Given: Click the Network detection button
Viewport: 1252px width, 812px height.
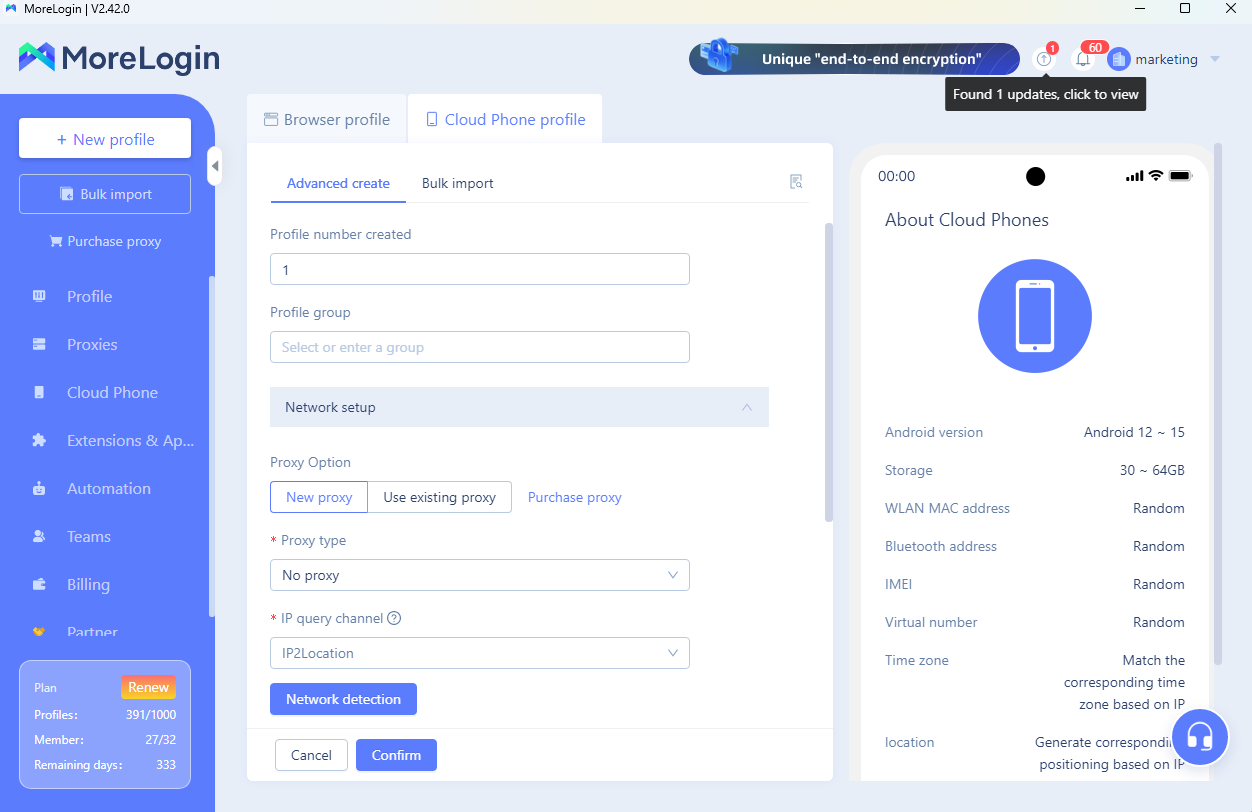Looking at the screenshot, I should click(x=343, y=699).
